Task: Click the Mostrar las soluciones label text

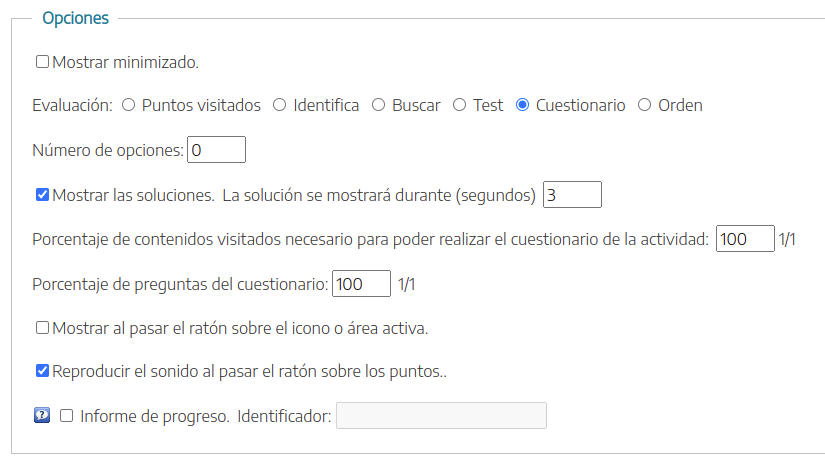Action: (x=132, y=195)
